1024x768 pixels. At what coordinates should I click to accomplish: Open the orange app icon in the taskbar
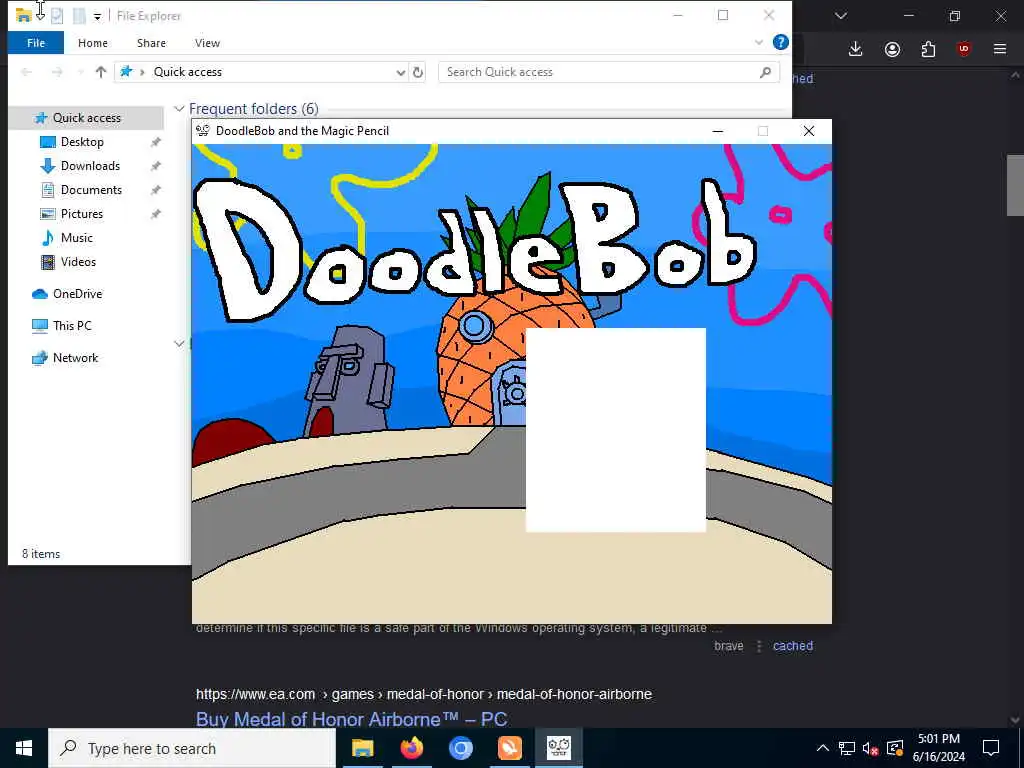(509, 748)
